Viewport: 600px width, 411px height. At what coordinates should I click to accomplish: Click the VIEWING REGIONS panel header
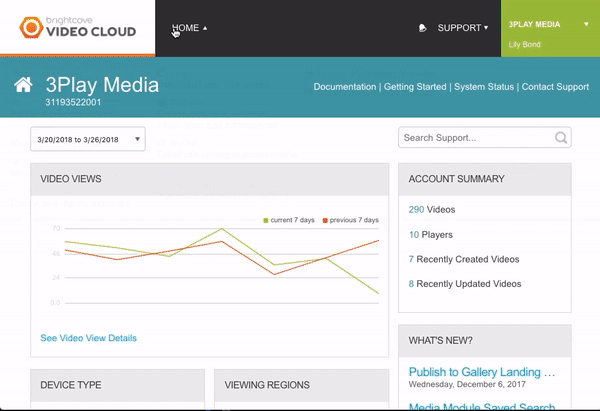[302, 385]
